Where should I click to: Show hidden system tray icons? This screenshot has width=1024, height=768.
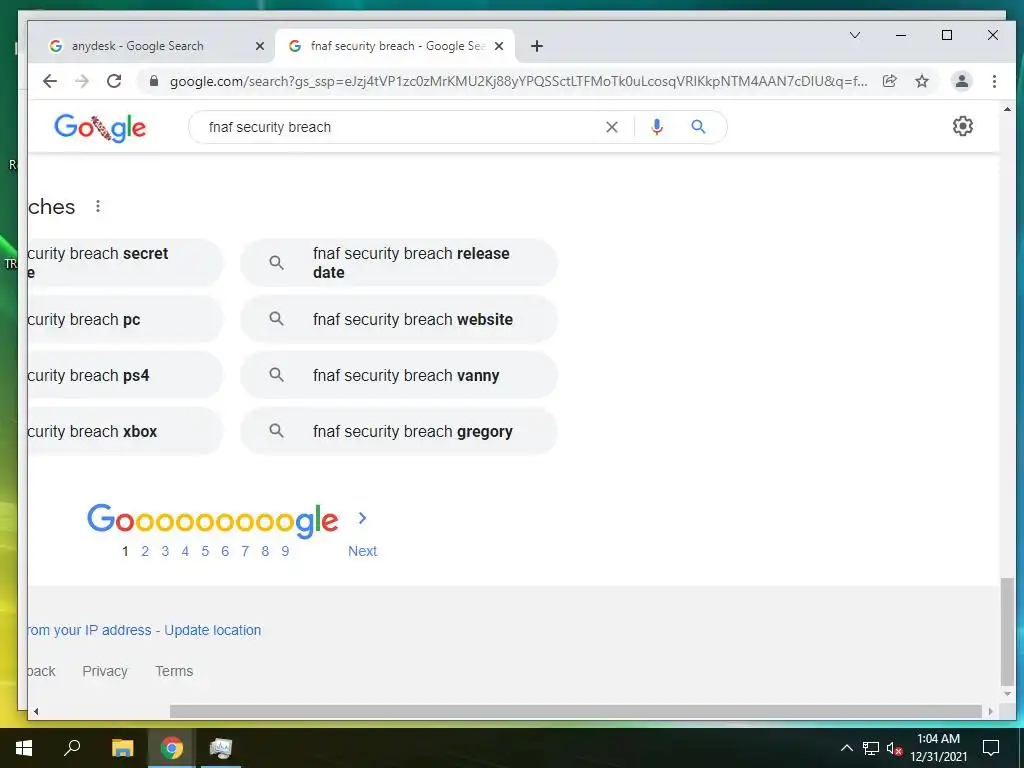click(846, 748)
